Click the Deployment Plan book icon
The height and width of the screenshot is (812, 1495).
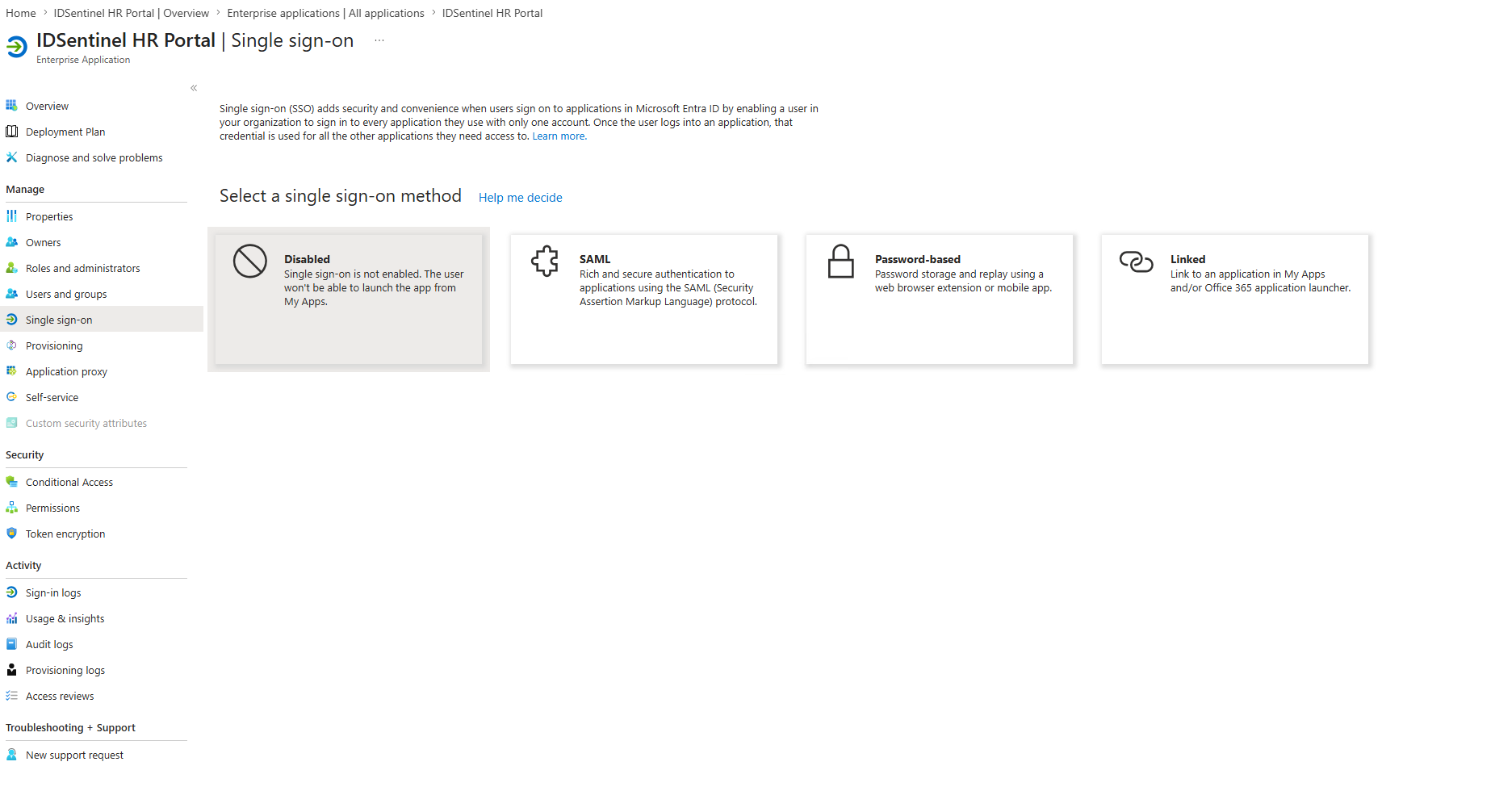tap(11, 132)
